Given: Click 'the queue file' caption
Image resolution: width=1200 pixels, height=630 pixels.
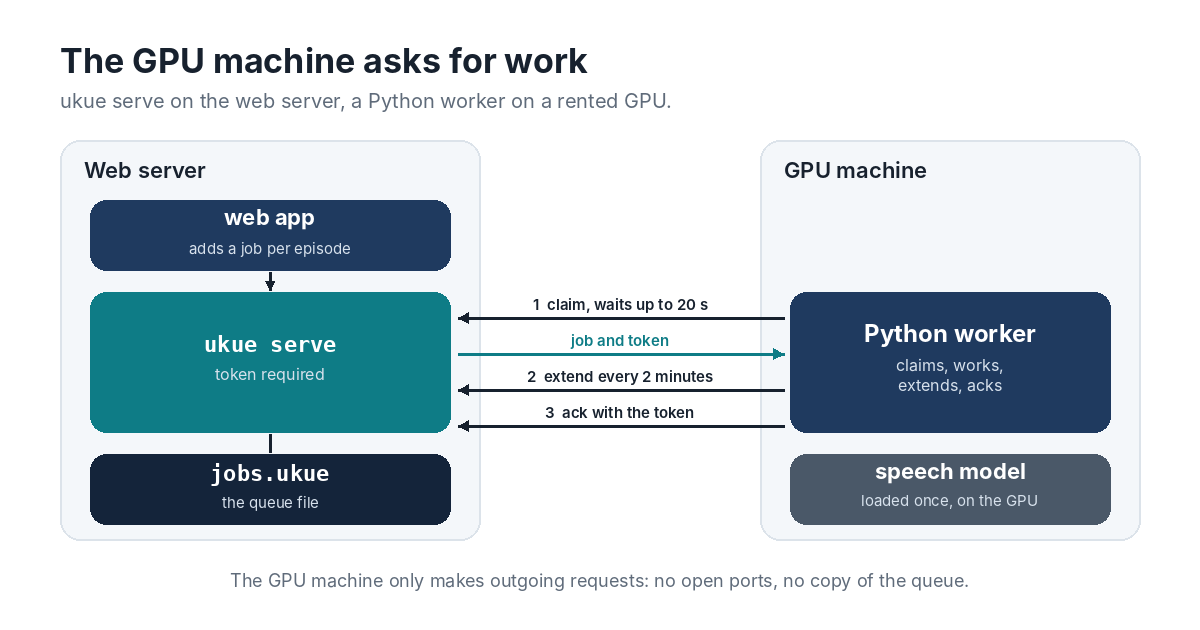Looking at the screenshot, I should coord(270,503).
